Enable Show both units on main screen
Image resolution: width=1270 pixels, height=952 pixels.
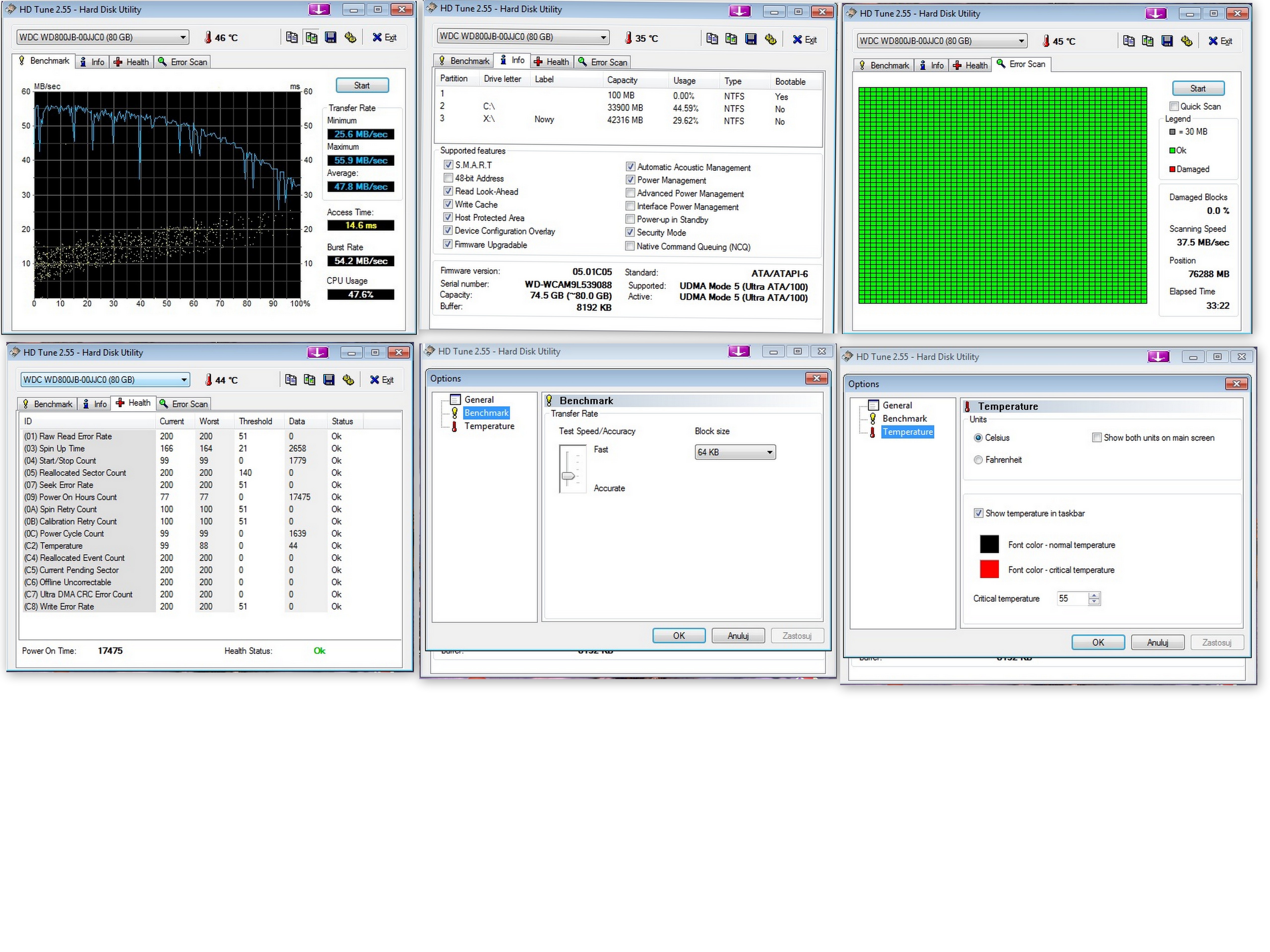tap(1097, 437)
